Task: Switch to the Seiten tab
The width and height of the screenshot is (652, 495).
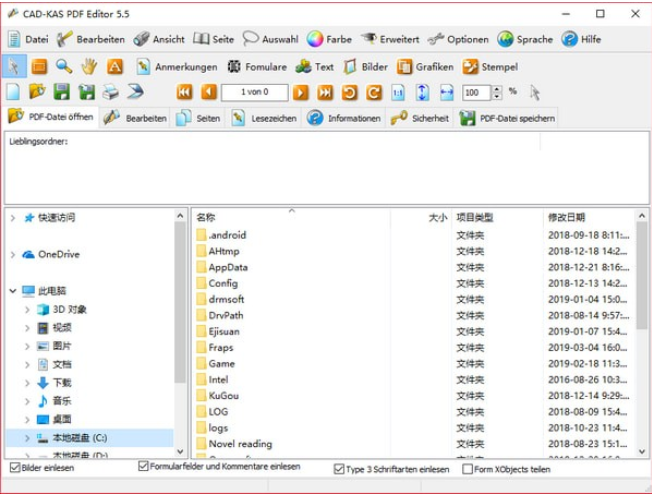Action: [198, 118]
